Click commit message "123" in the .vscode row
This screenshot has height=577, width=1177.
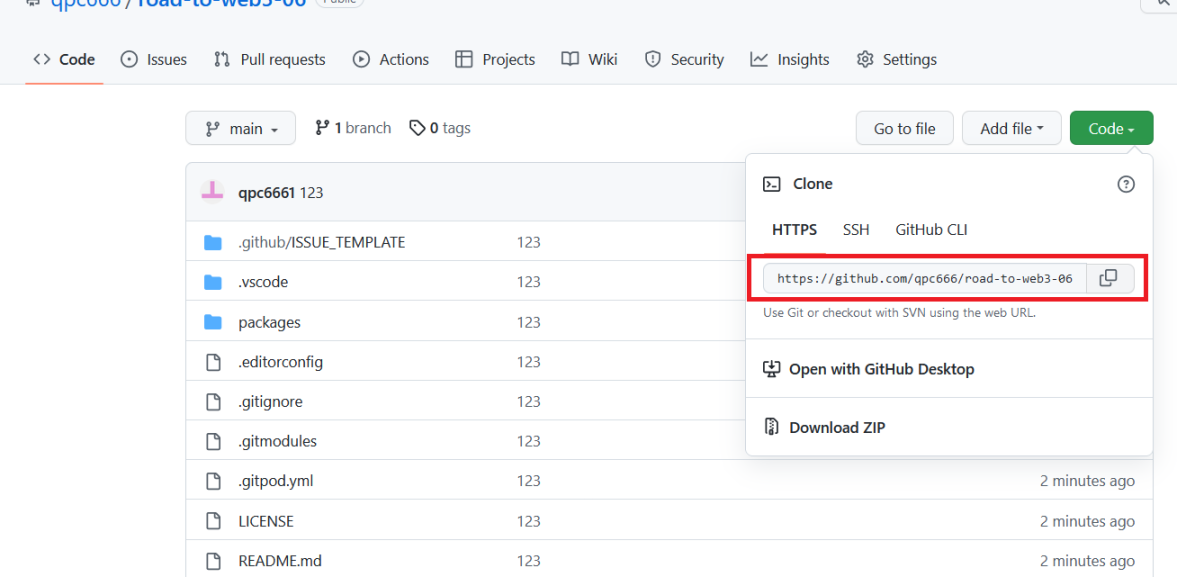click(x=528, y=282)
